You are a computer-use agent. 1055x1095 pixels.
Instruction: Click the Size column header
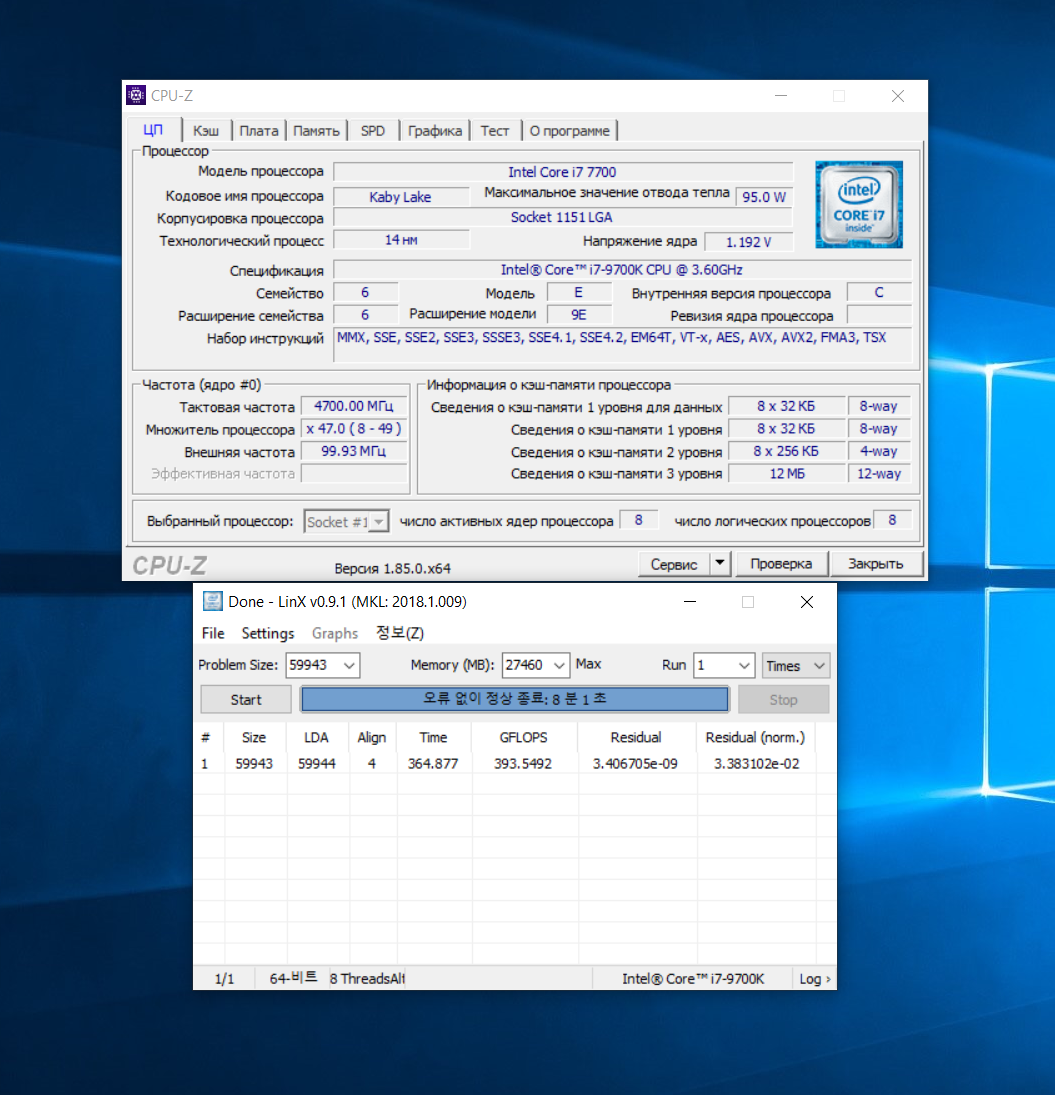[254, 737]
